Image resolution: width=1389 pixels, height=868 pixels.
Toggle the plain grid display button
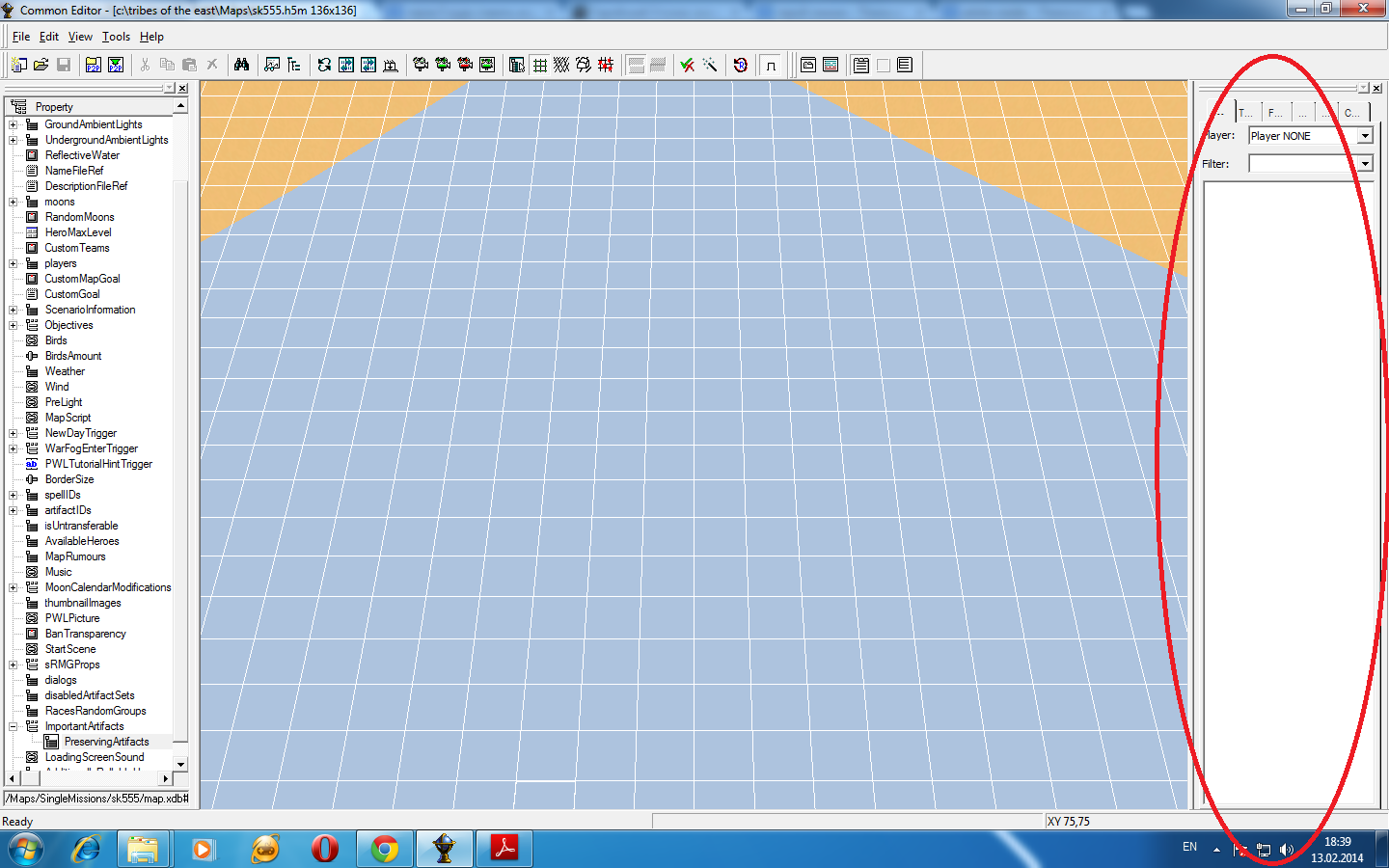coord(539,65)
